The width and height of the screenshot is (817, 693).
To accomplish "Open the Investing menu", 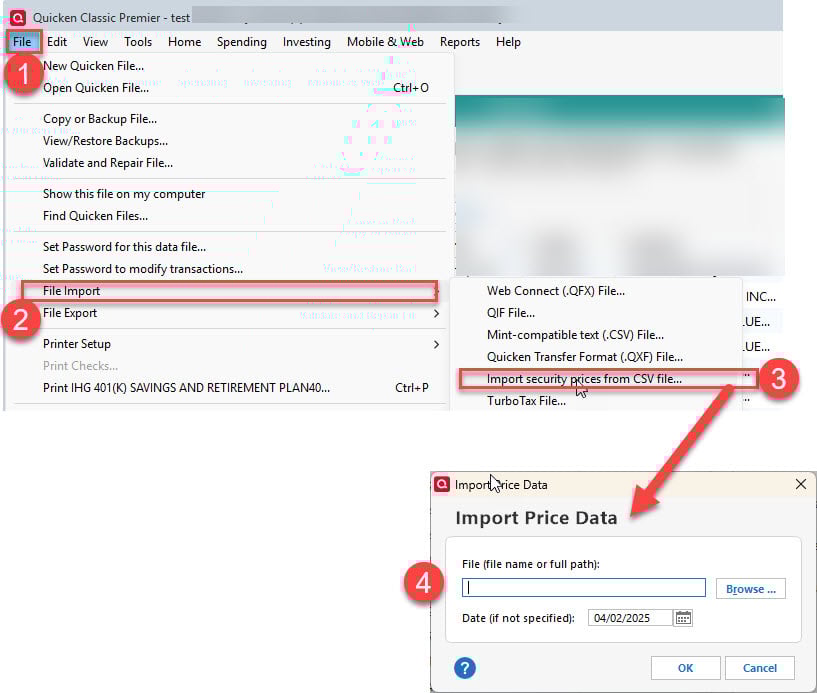I will tap(306, 42).
